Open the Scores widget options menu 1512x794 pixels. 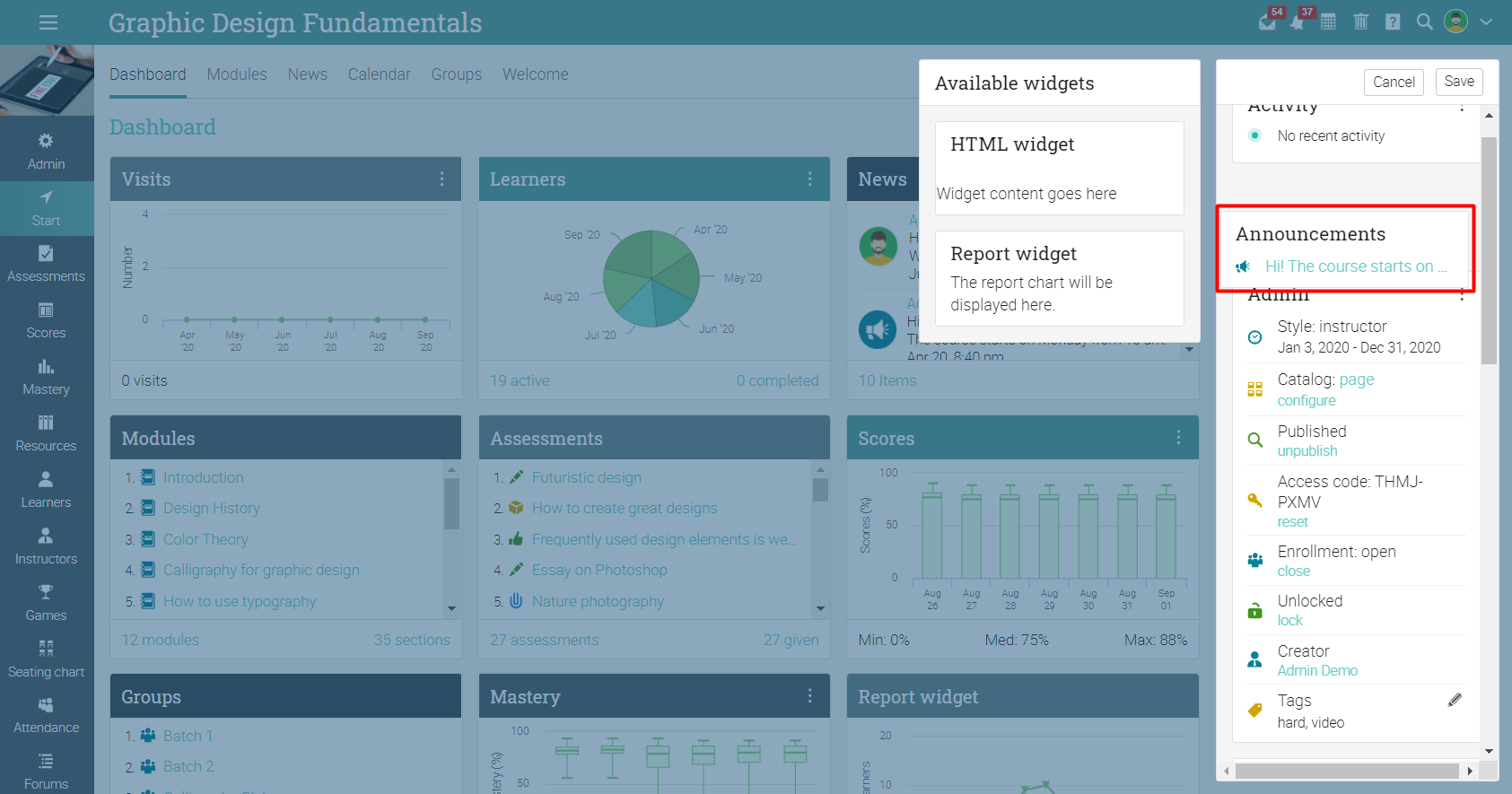click(x=1178, y=437)
